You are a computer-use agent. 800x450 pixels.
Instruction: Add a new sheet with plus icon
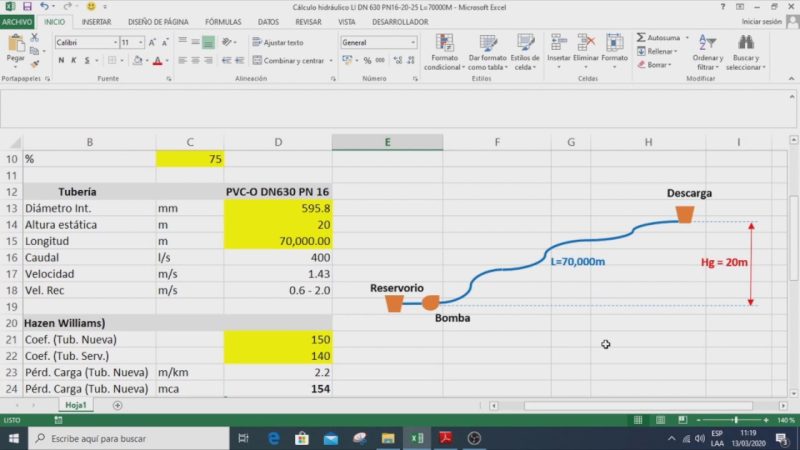tap(117, 405)
